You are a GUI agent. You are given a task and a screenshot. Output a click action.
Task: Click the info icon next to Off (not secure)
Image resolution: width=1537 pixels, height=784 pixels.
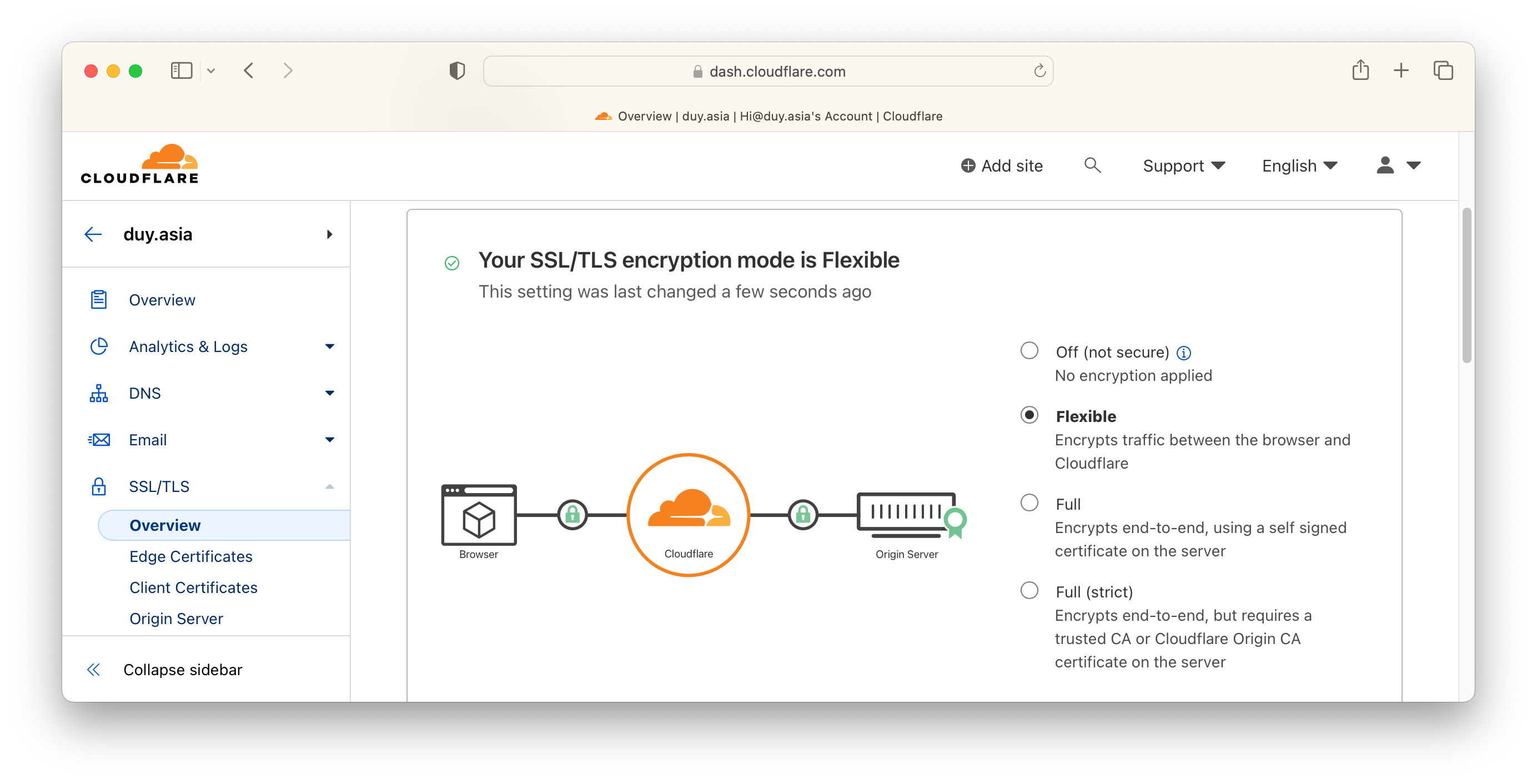[x=1183, y=352]
